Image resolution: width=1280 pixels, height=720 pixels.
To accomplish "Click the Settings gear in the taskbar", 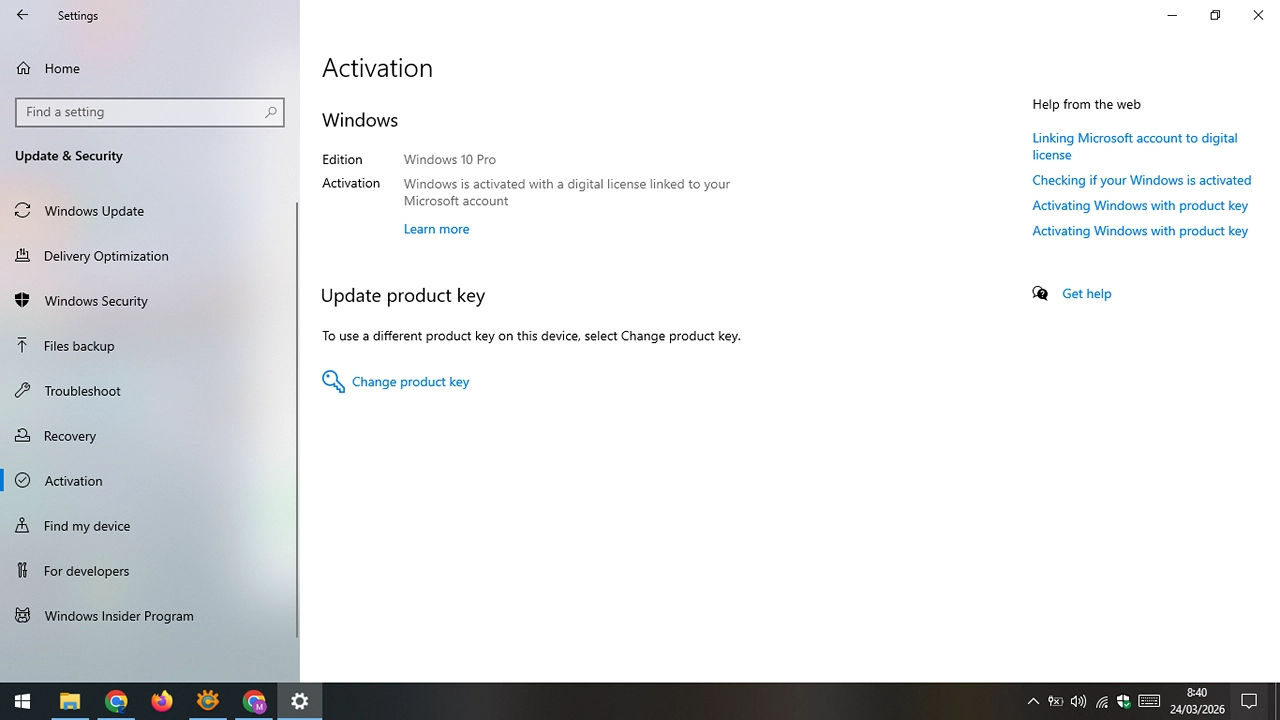I will tap(300, 701).
